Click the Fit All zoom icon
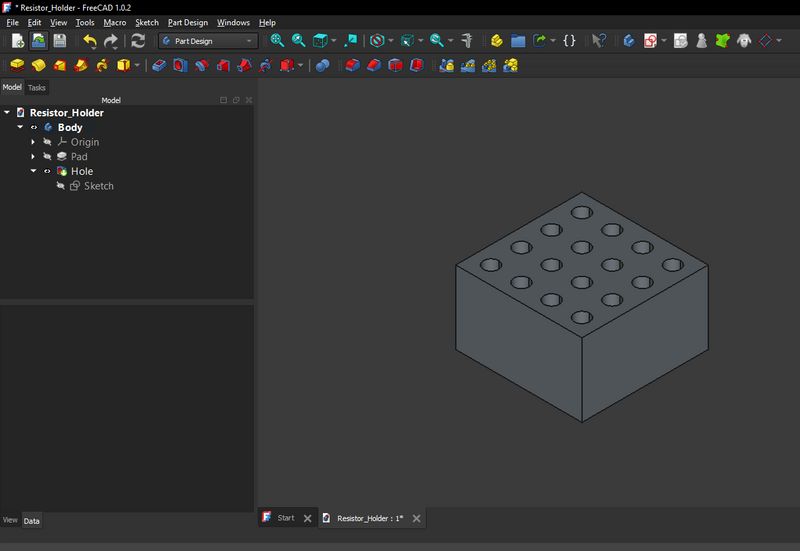Viewport: 800px width, 551px height. [277, 41]
